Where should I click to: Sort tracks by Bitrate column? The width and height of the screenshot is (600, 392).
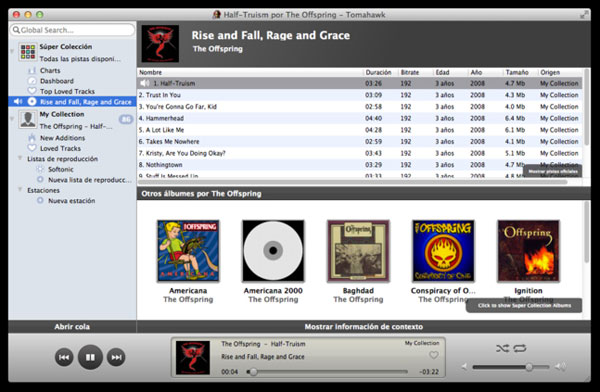coord(415,72)
